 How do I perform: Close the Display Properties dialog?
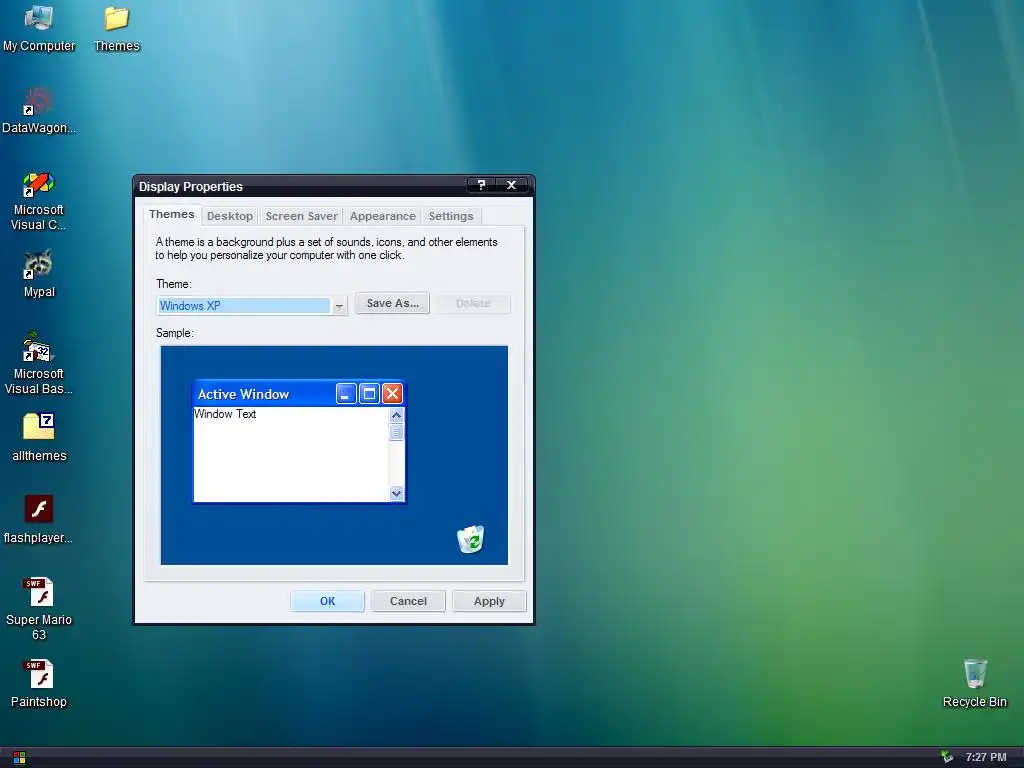(512, 185)
